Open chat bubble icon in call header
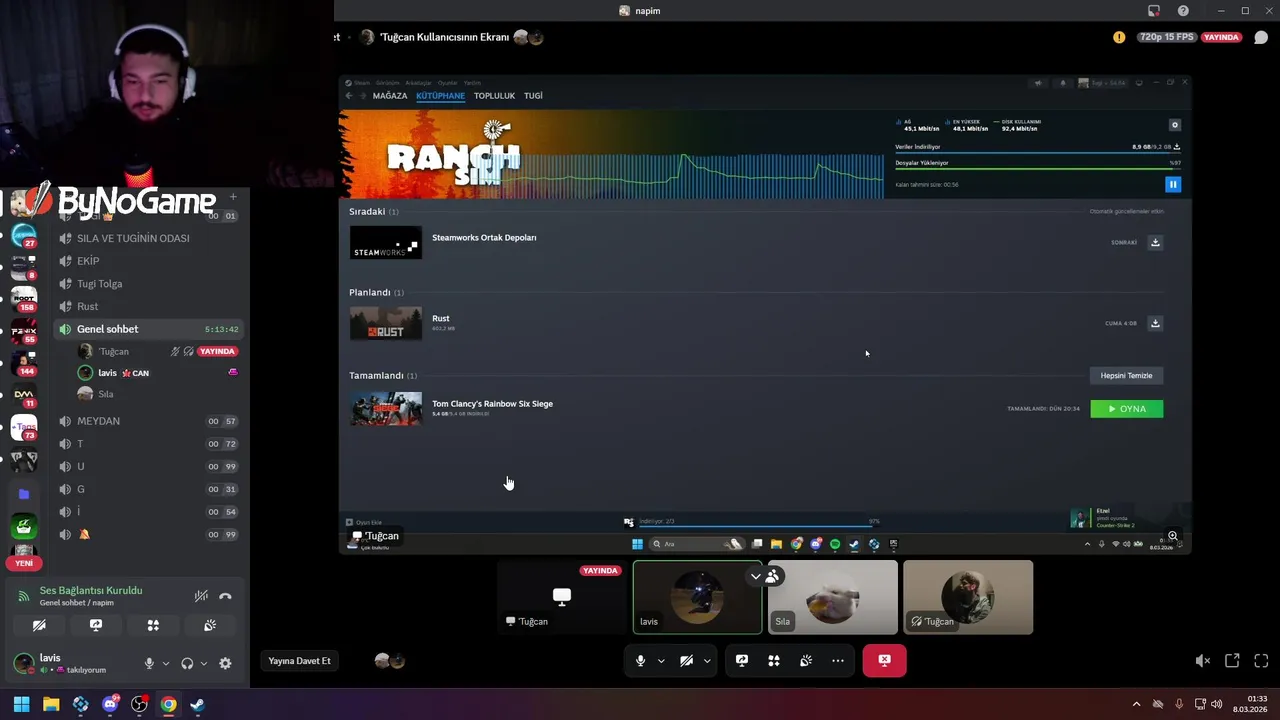The height and width of the screenshot is (720, 1280). point(1261,37)
